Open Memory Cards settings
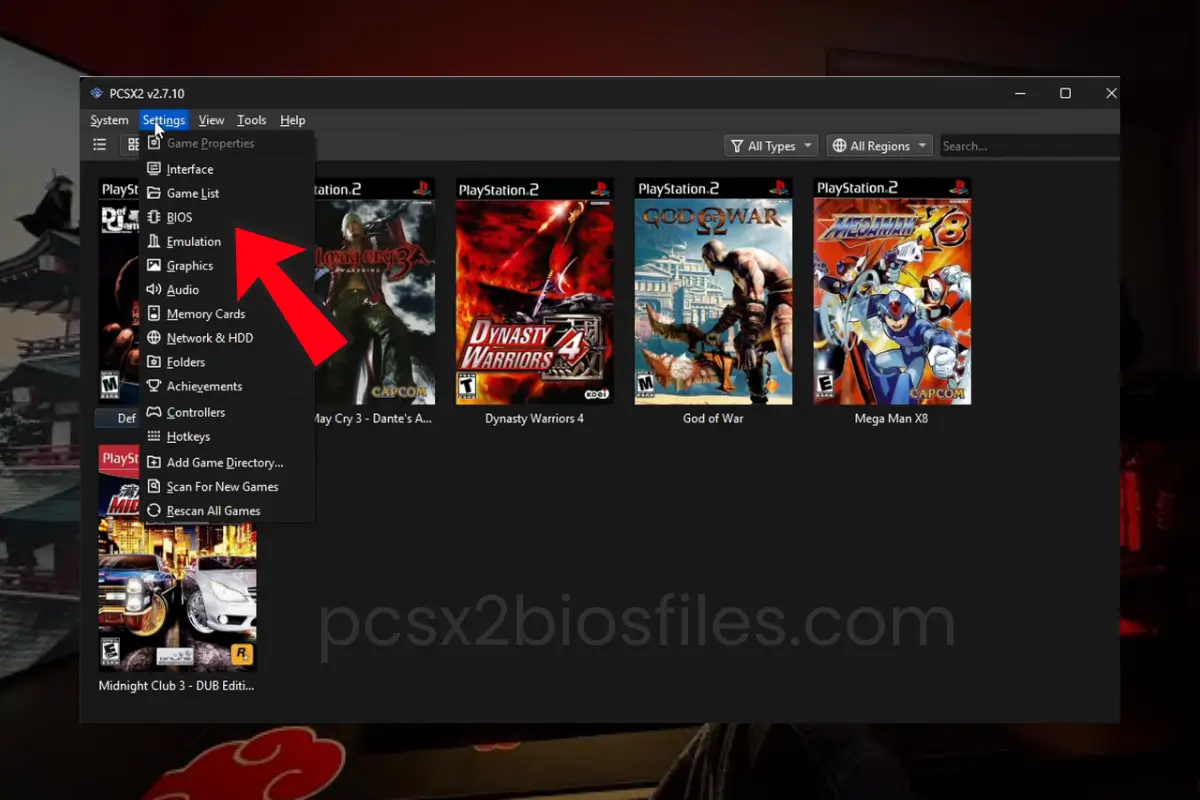 [227, 314]
